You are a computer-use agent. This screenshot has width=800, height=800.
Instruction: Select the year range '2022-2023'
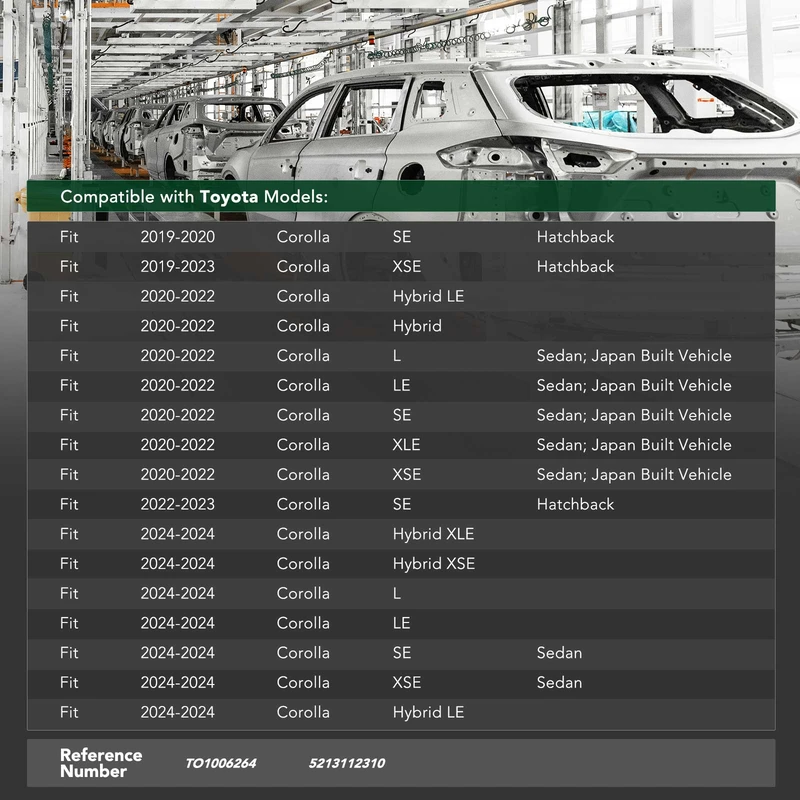(178, 504)
